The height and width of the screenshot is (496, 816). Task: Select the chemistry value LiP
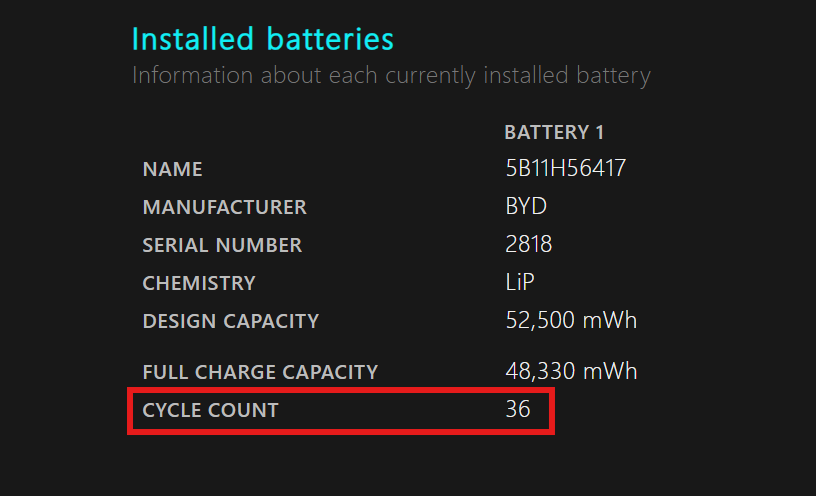pos(522,283)
